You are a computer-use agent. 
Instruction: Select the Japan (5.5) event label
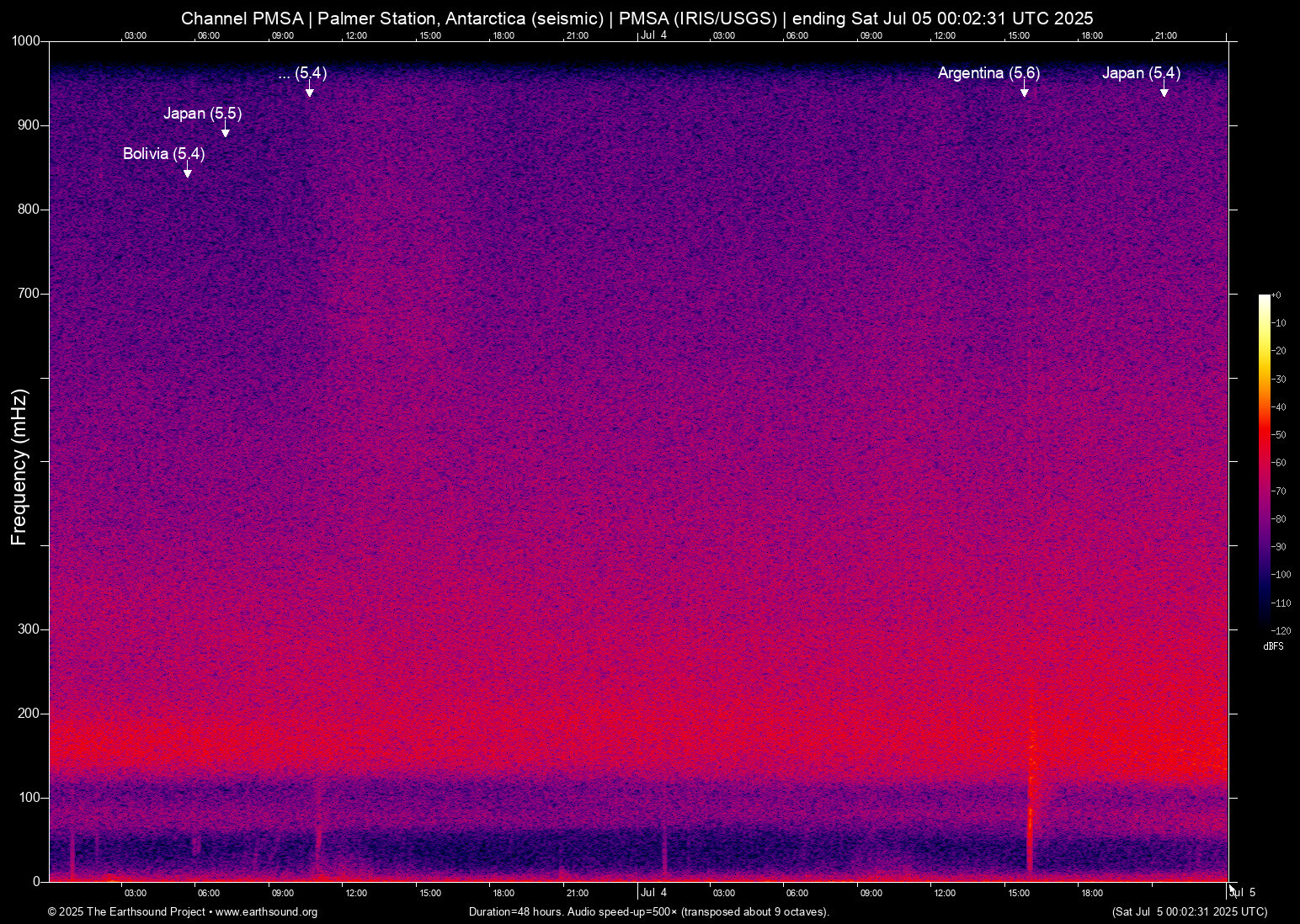203,114
